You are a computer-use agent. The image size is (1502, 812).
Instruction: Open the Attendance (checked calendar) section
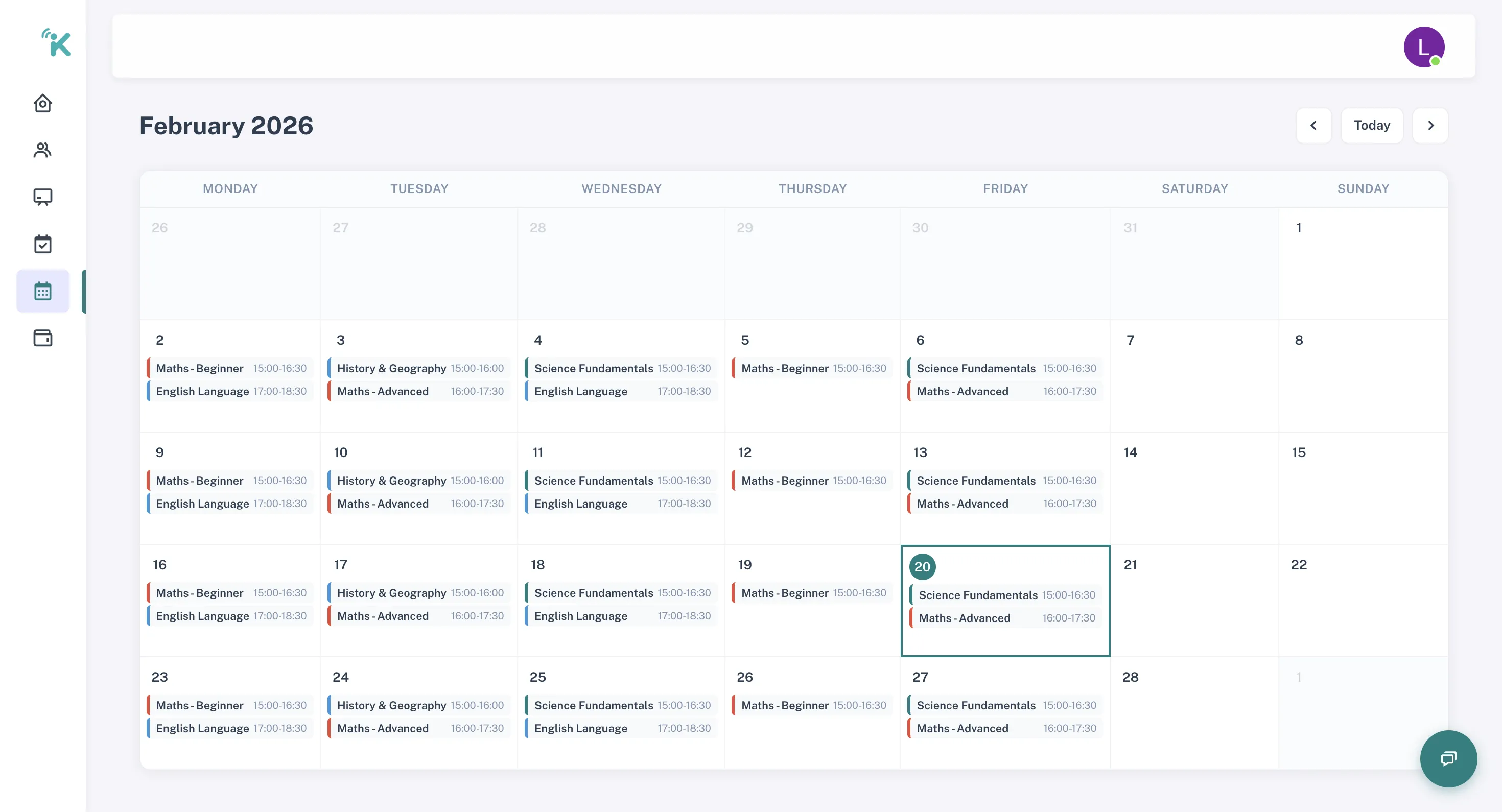click(42, 244)
